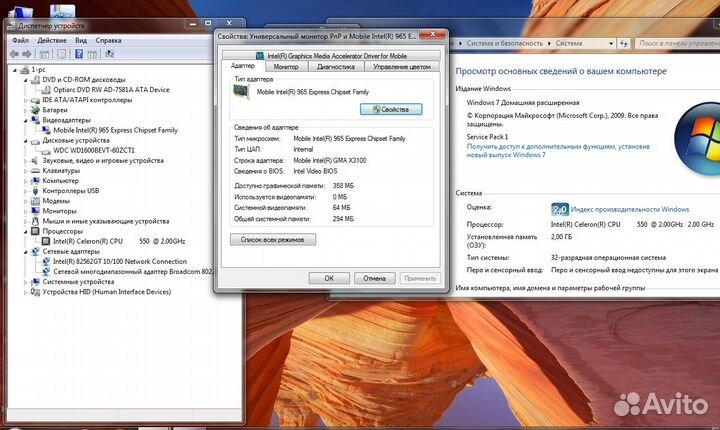Open the Файл menu

21,40
